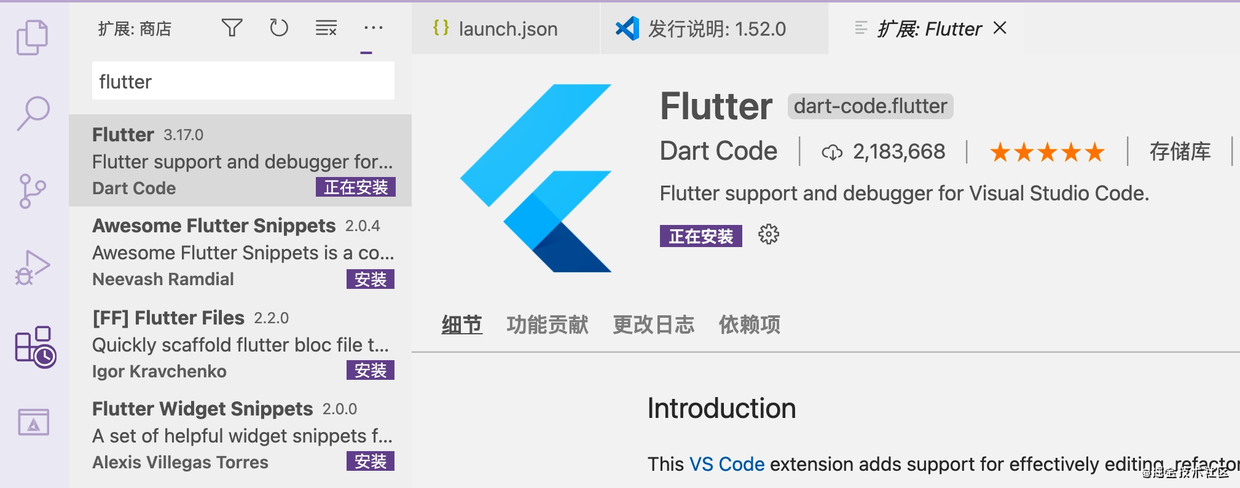Screen dimensions: 1240x488
Task: Click the 2,183,668 download count
Action: coord(883,152)
